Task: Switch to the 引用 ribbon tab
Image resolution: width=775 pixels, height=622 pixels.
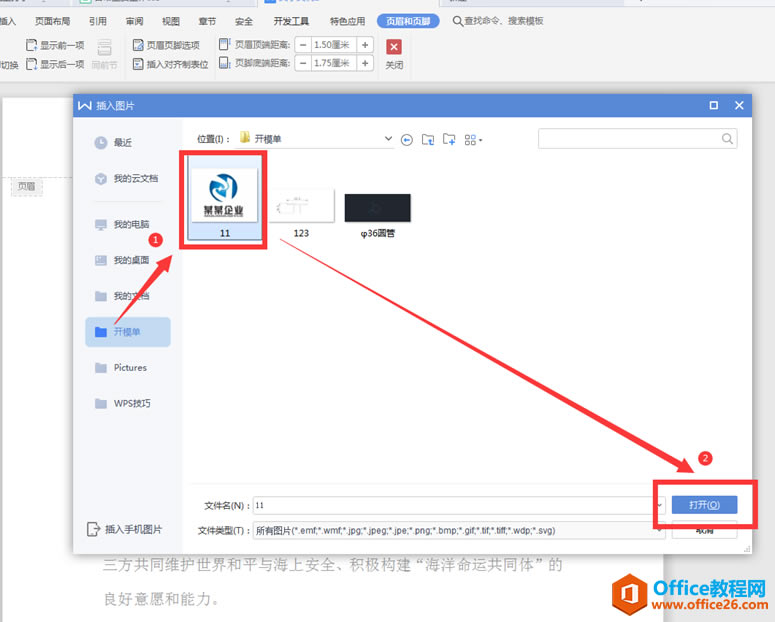Action: (x=98, y=21)
